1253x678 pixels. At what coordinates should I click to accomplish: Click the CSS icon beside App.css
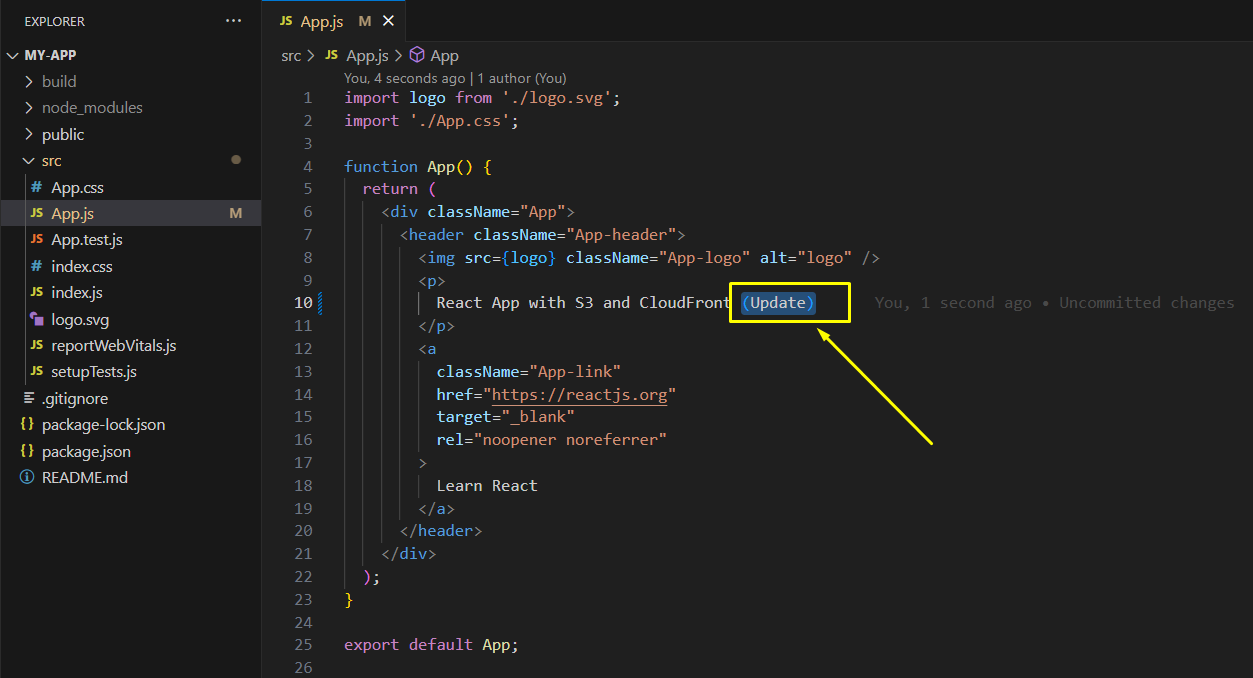(37, 187)
